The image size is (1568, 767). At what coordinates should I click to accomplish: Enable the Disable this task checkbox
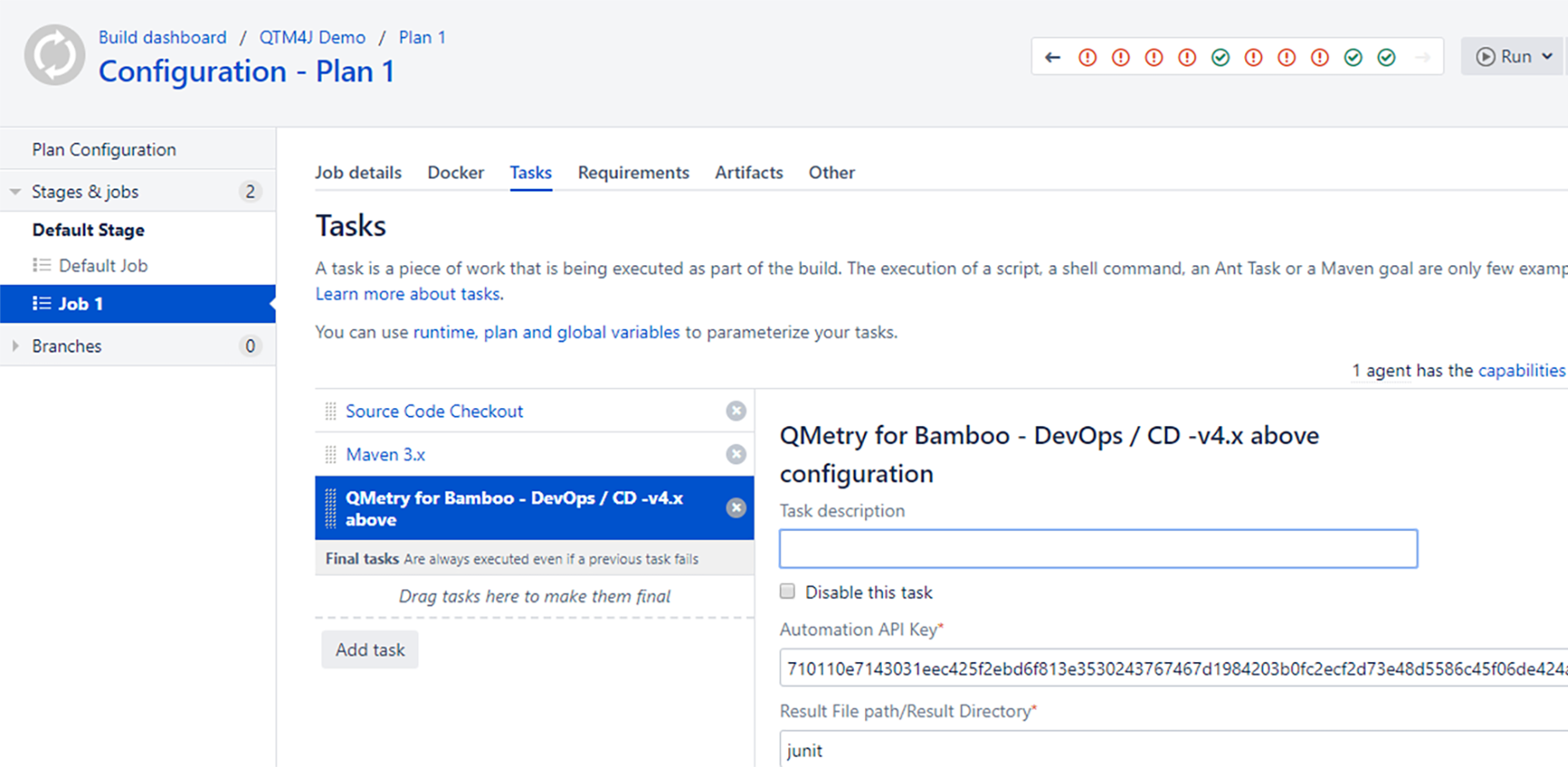(787, 591)
